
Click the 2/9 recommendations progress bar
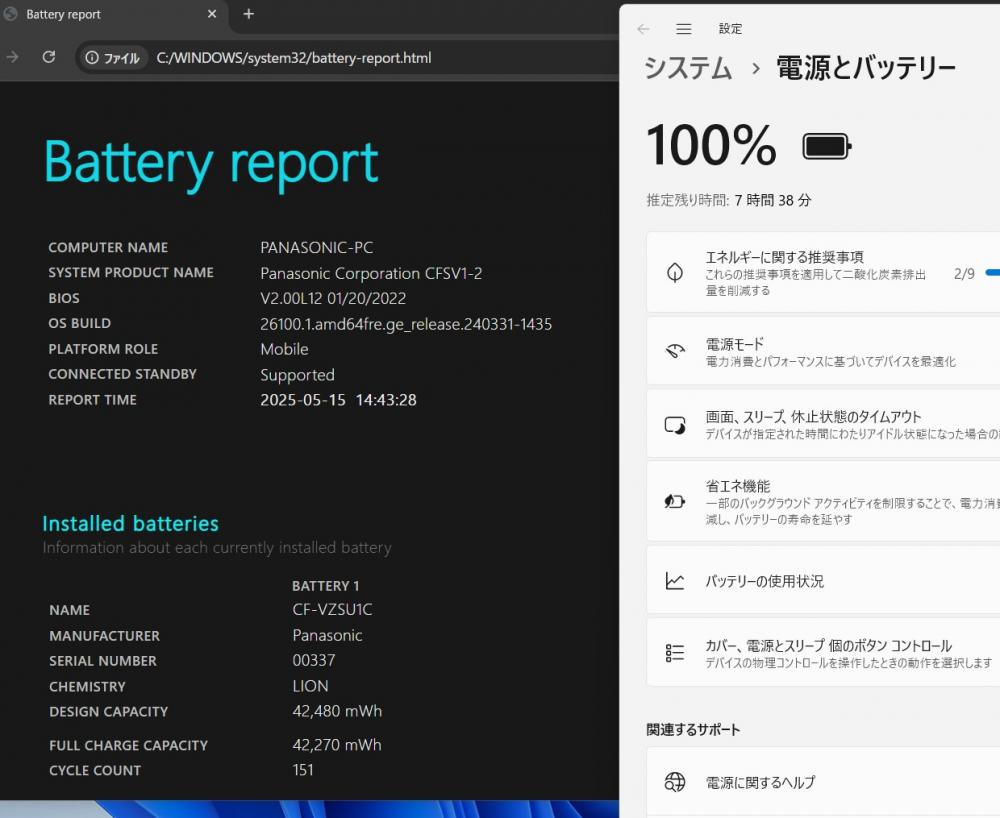992,273
